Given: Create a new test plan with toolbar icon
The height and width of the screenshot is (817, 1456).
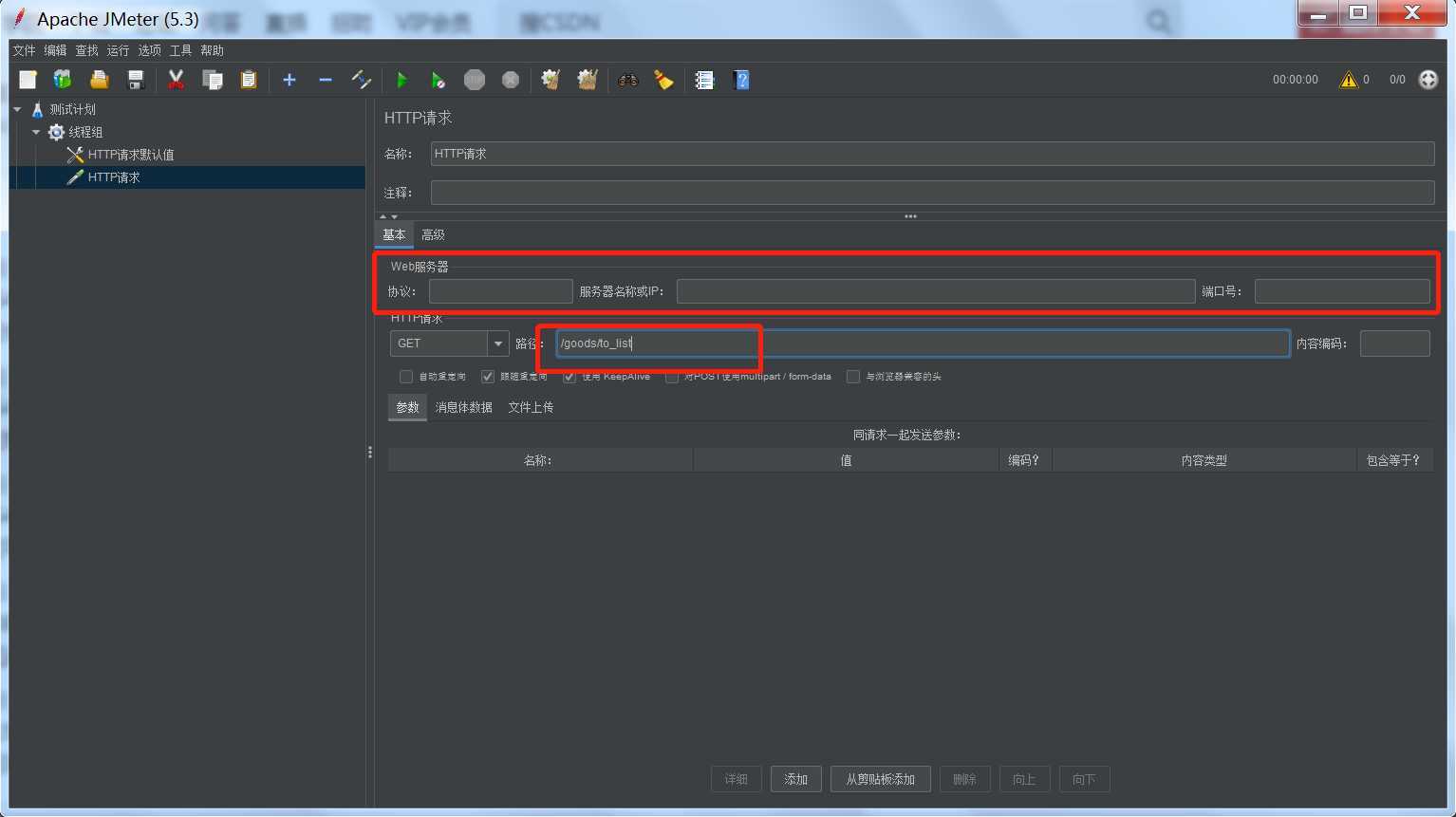Looking at the screenshot, I should pyautogui.click(x=28, y=80).
